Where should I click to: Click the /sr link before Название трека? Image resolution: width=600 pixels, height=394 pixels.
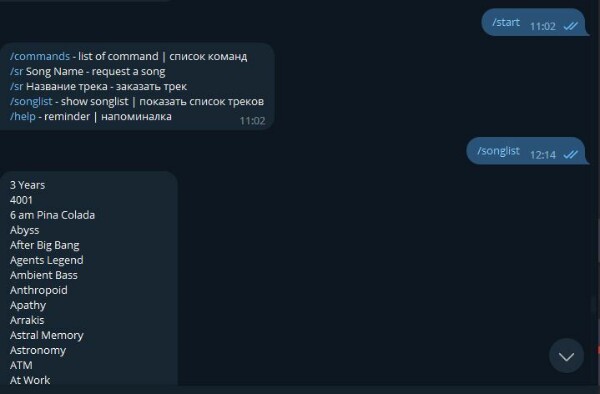16,86
